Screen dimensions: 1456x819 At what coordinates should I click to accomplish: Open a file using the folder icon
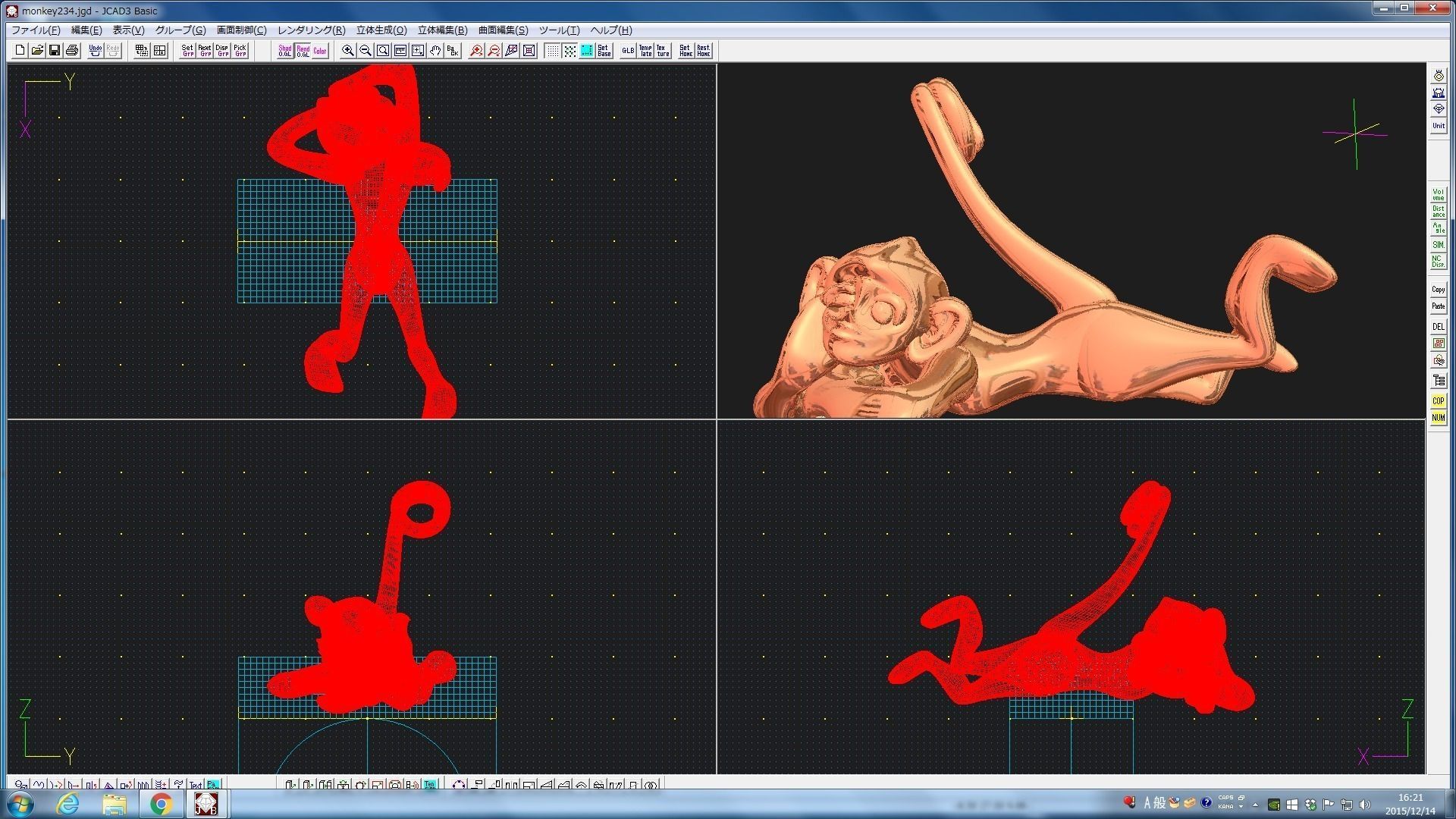click(37, 51)
